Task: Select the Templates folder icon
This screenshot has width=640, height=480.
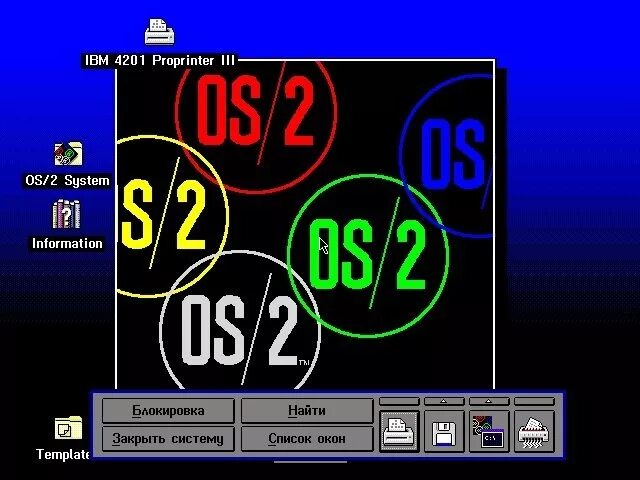Action: (x=68, y=428)
